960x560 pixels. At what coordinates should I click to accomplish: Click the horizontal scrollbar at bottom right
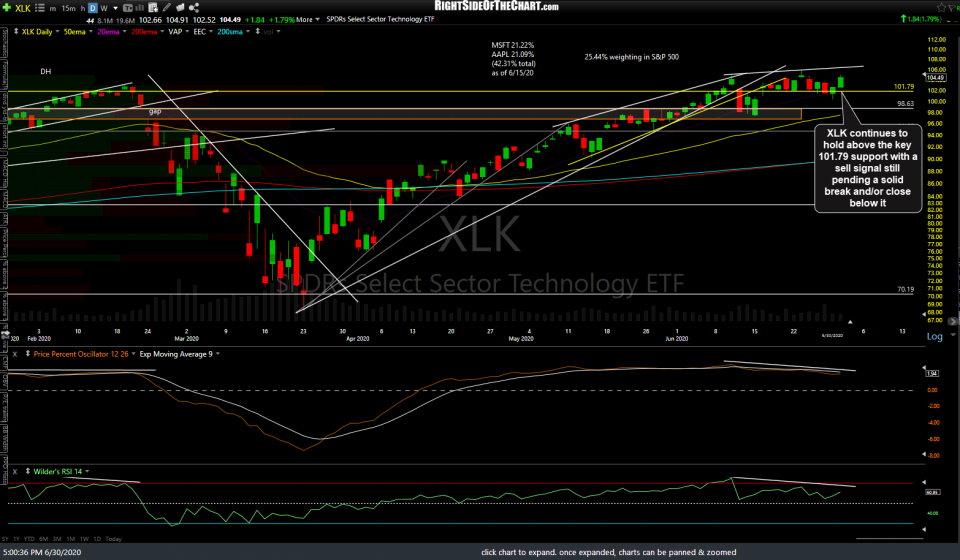[x=889, y=539]
